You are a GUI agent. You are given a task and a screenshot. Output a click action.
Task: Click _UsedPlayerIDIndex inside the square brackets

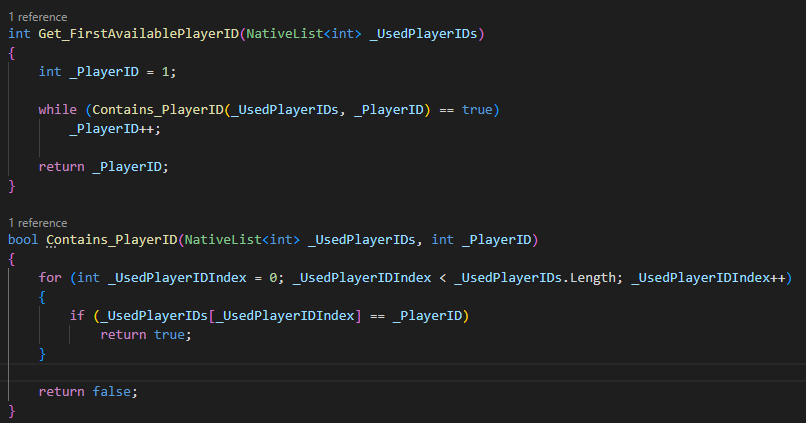pos(285,316)
